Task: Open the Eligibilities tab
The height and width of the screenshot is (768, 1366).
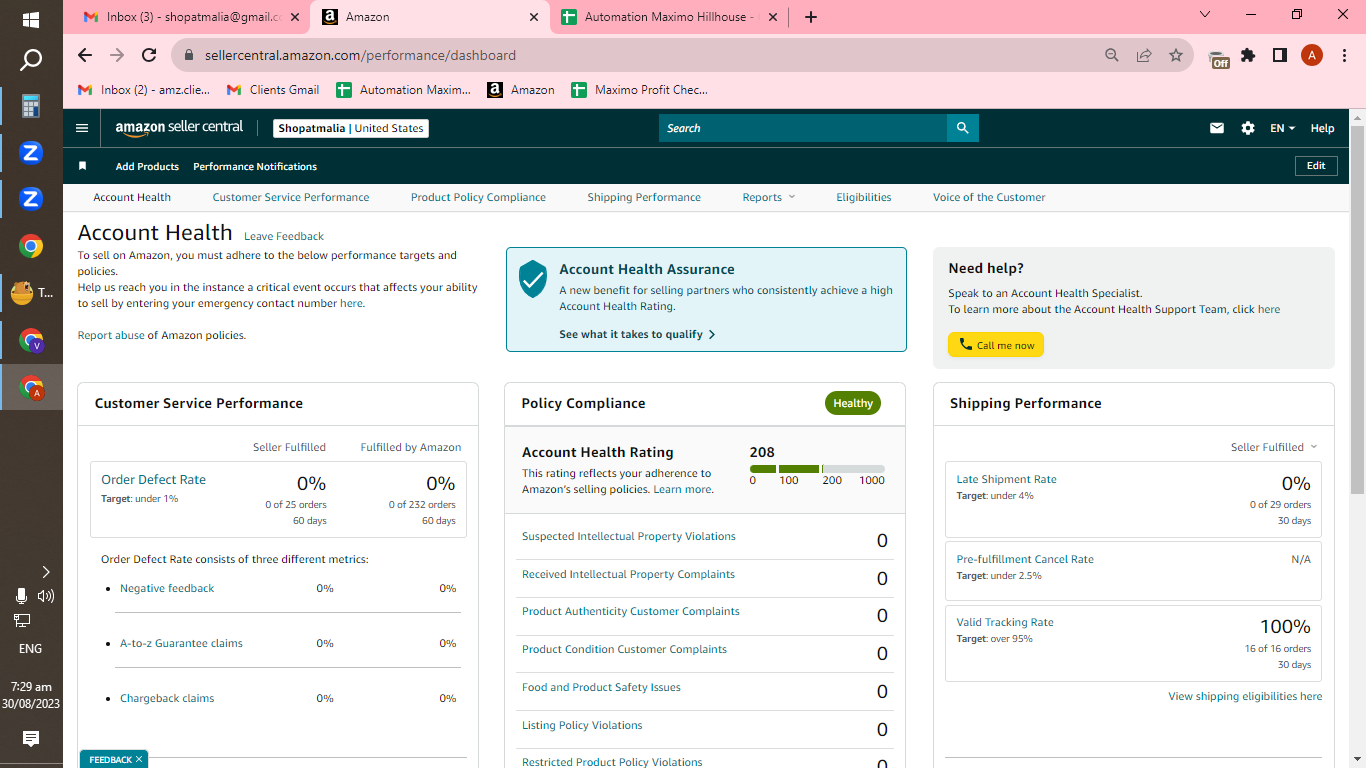Action: coord(864,197)
